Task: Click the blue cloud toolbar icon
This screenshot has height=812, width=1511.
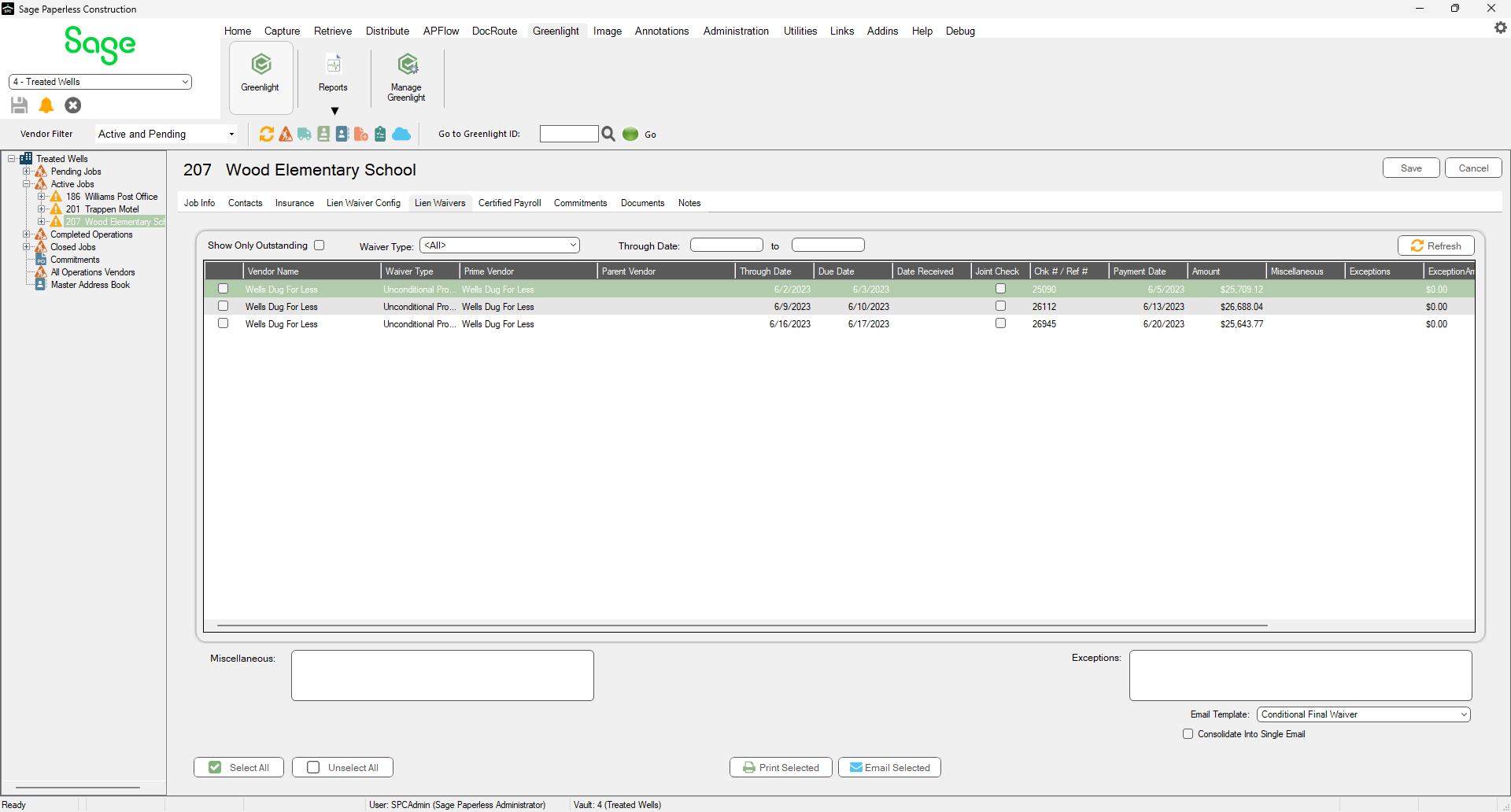Action: (x=401, y=135)
